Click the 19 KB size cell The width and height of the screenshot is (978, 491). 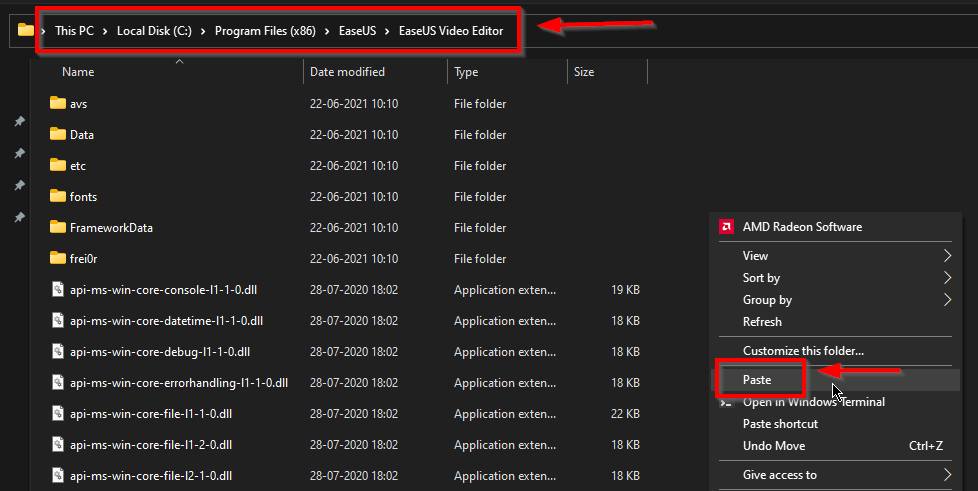[x=626, y=289]
